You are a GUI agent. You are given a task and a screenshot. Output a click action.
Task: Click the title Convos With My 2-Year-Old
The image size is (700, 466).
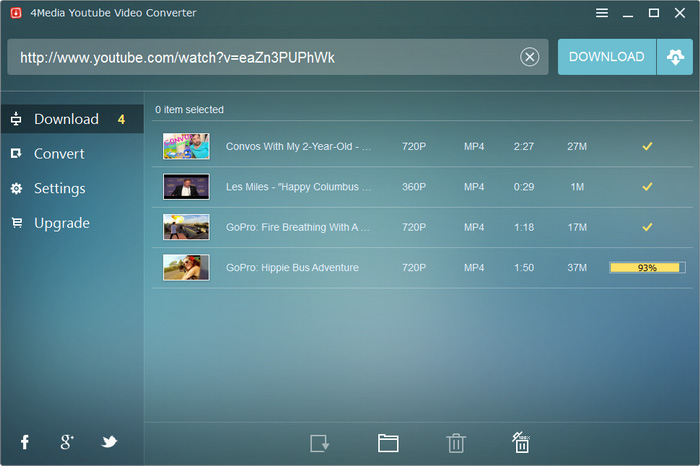[x=298, y=146]
